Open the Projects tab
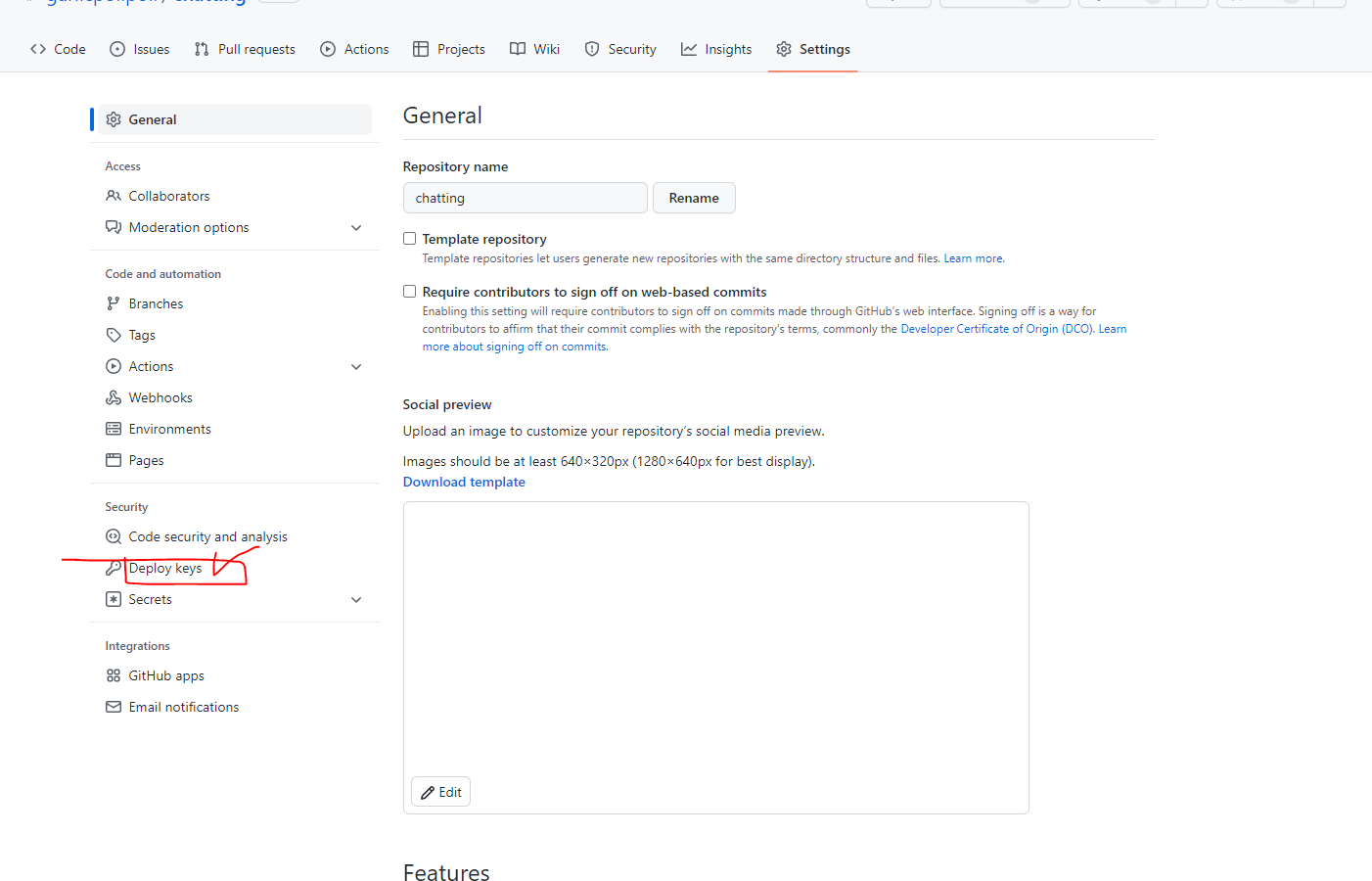The height and width of the screenshot is (881, 1372). (449, 49)
